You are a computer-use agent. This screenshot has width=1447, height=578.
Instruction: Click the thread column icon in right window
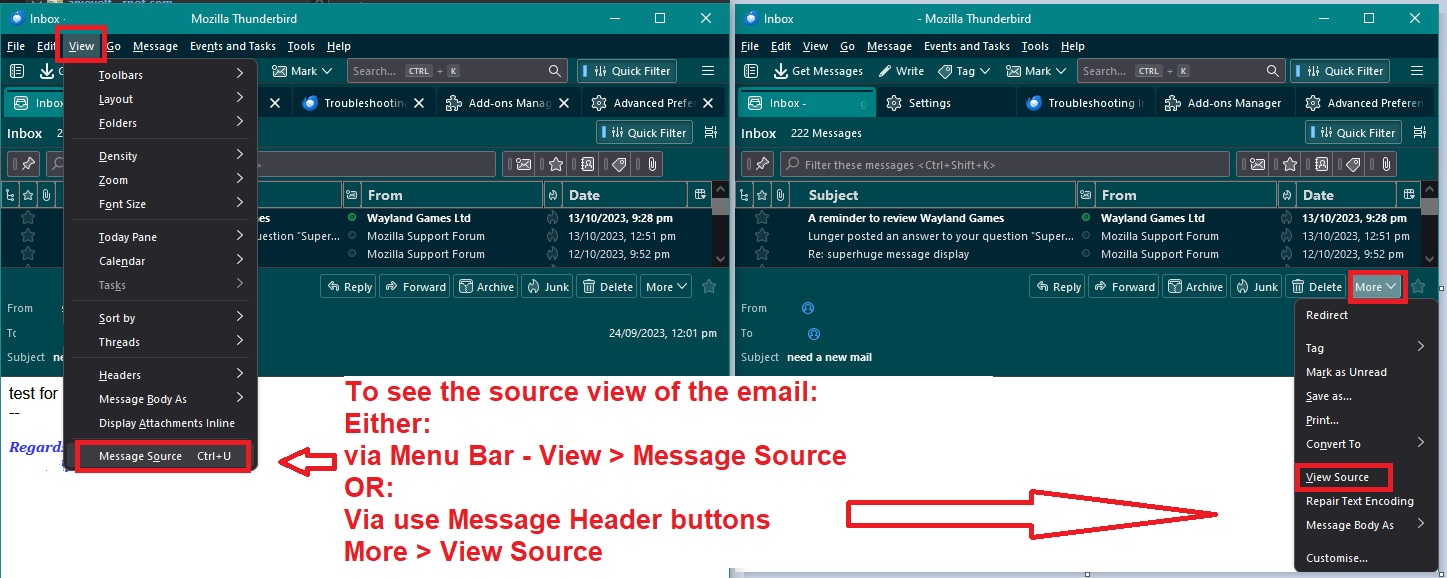point(745,195)
